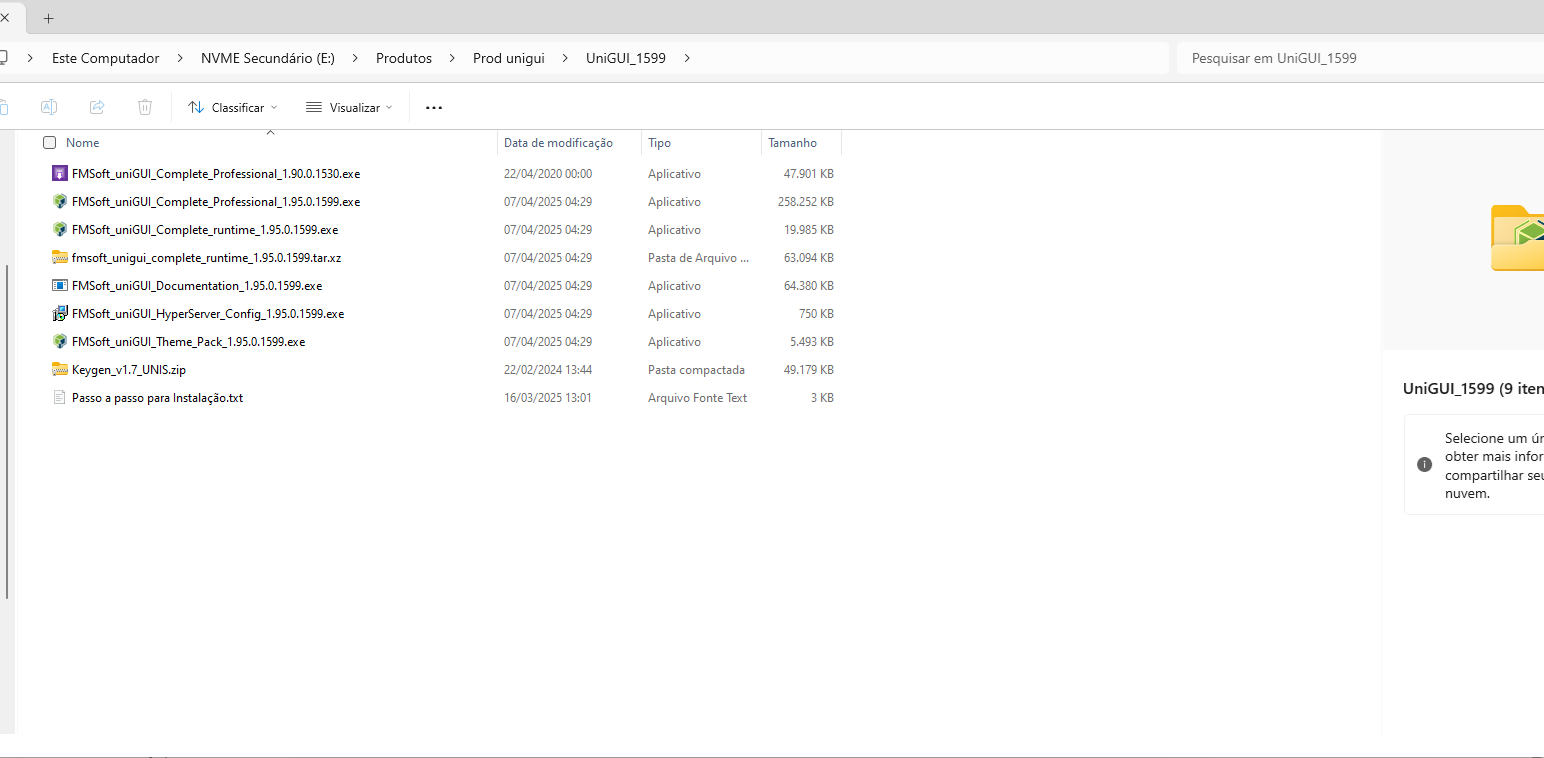Screen dimensions: 1544x758
Task: Click the icon of Complete_runtime_1.95.0.1599.exe
Action: click(x=59, y=229)
